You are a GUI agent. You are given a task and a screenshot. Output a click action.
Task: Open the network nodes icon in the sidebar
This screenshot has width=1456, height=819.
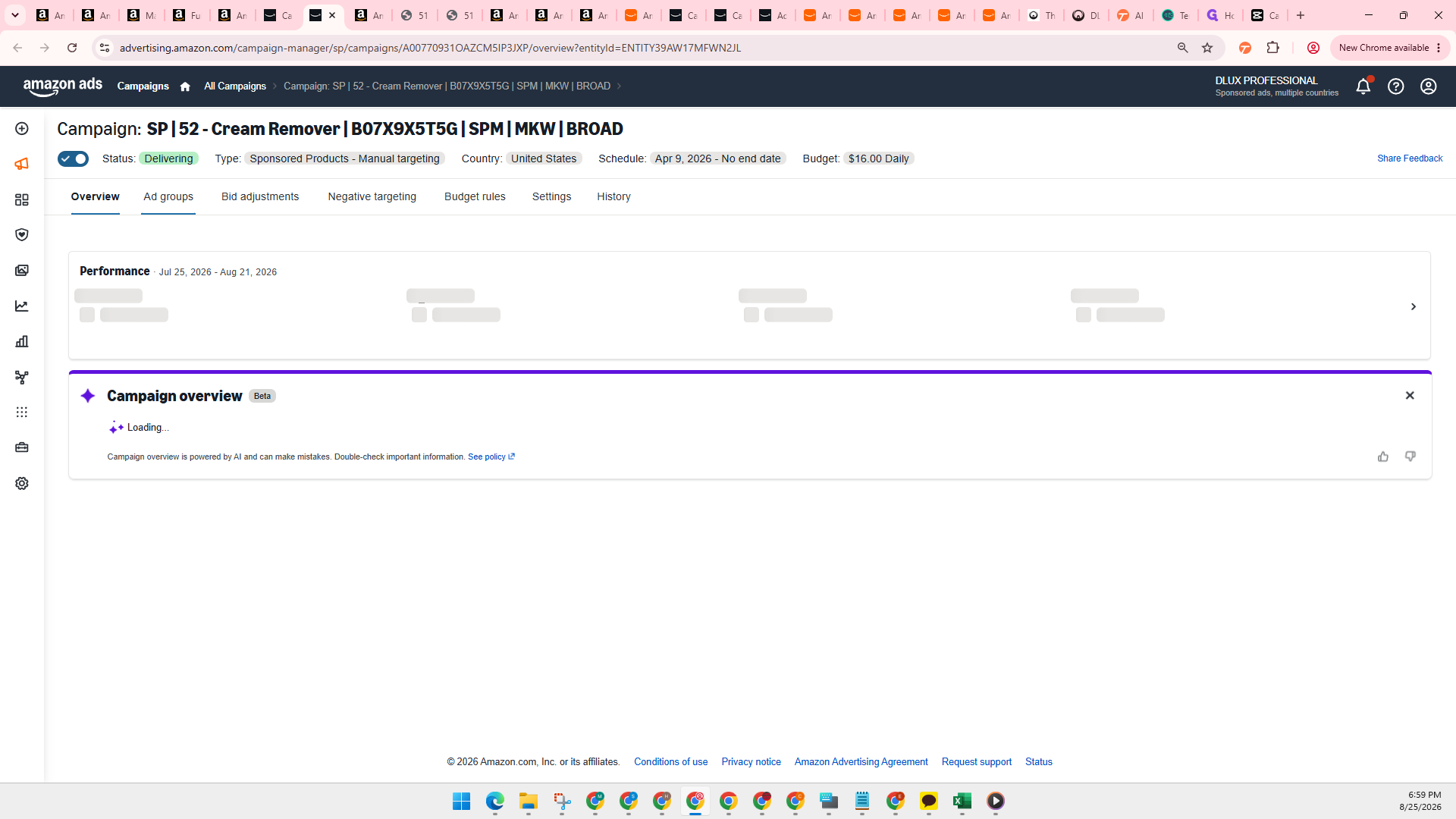(x=22, y=377)
